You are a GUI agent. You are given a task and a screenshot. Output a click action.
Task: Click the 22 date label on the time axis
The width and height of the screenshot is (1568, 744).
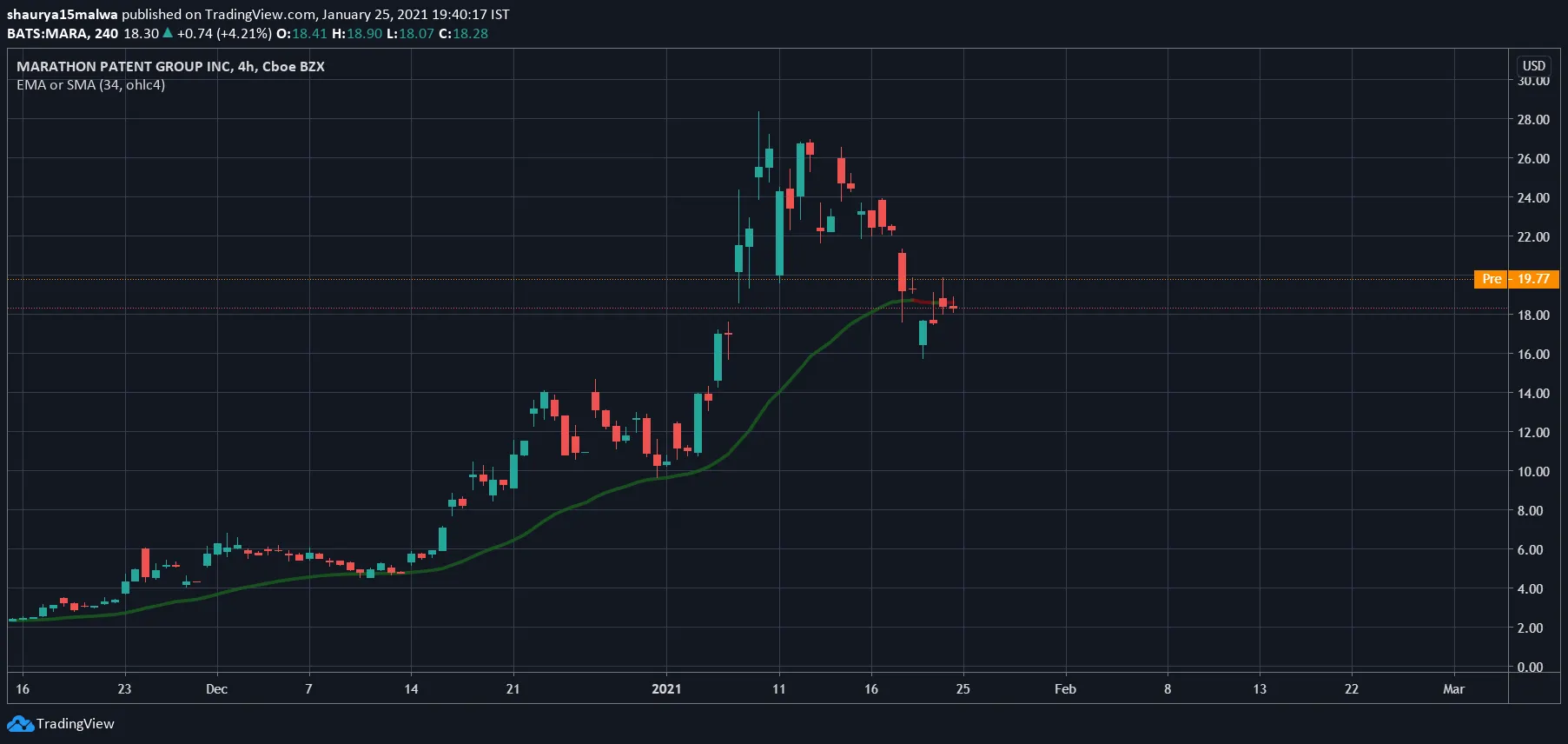point(1352,689)
